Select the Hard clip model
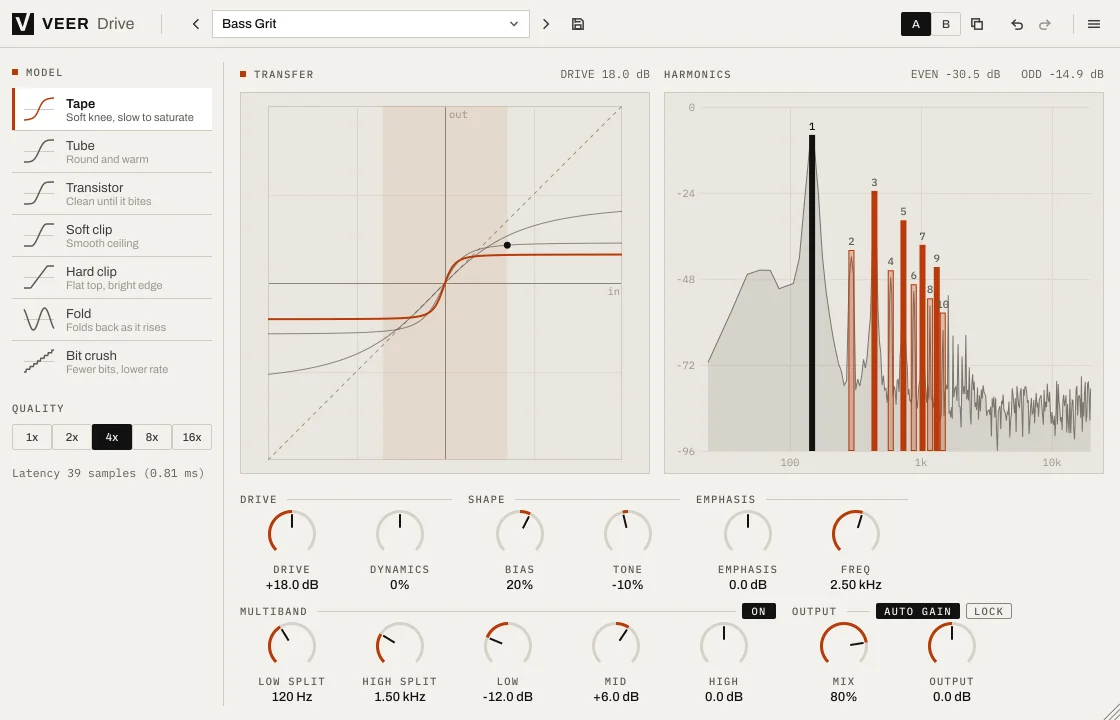 [x=112, y=278]
